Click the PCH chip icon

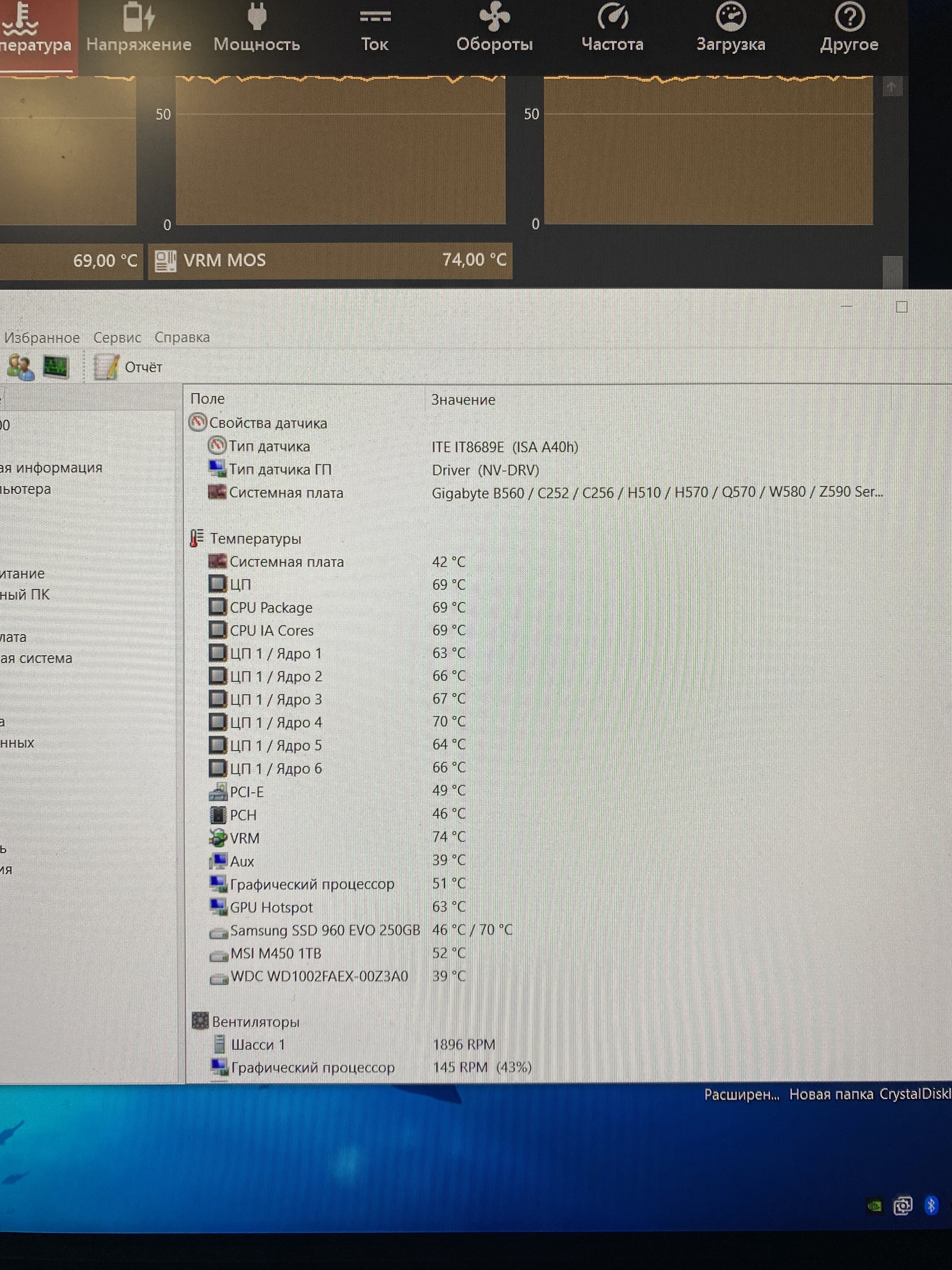point(218,814)
